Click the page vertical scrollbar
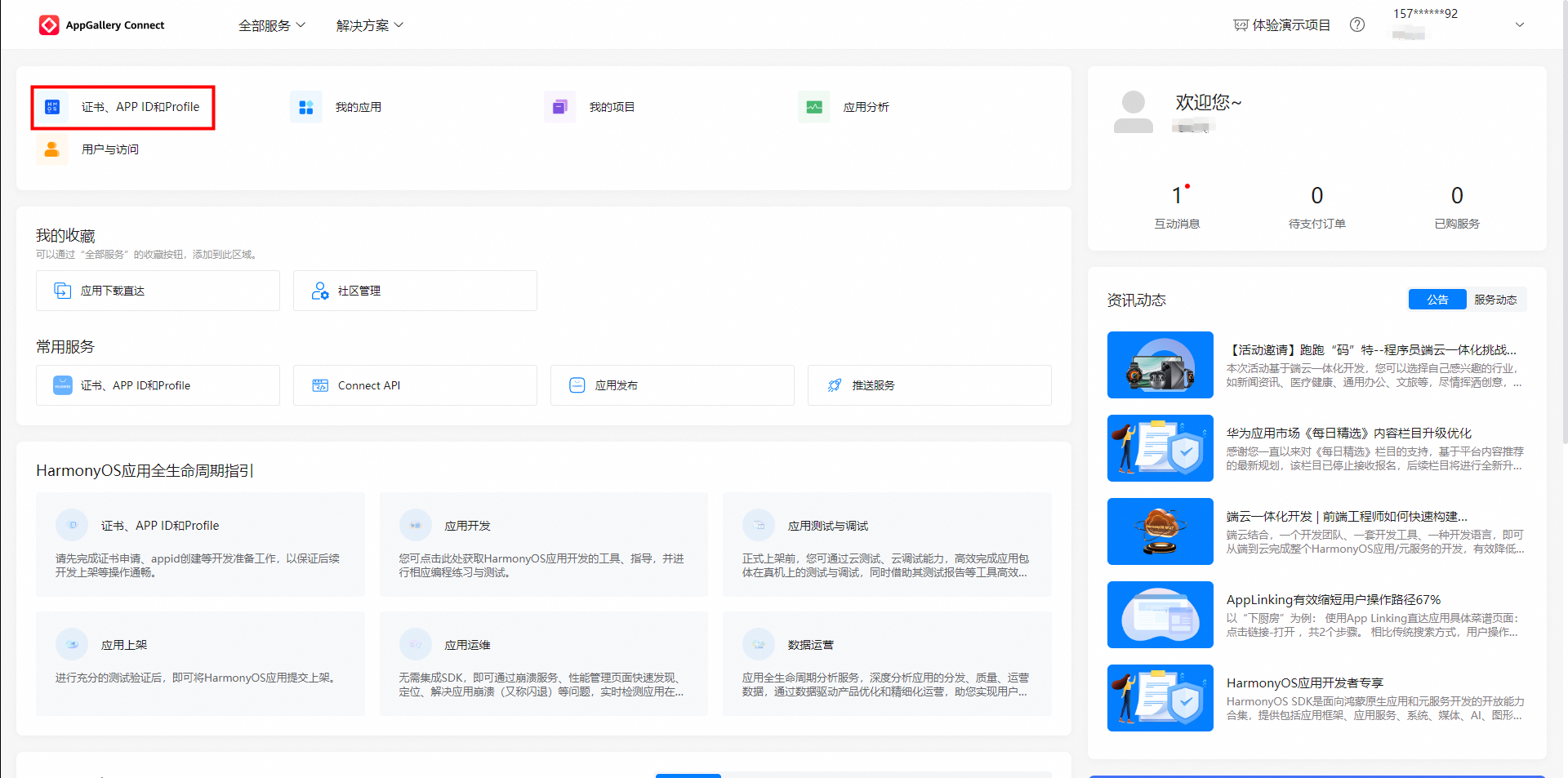The width and height of the screenshot is (1568, 778). click(x=1564, y=220)
